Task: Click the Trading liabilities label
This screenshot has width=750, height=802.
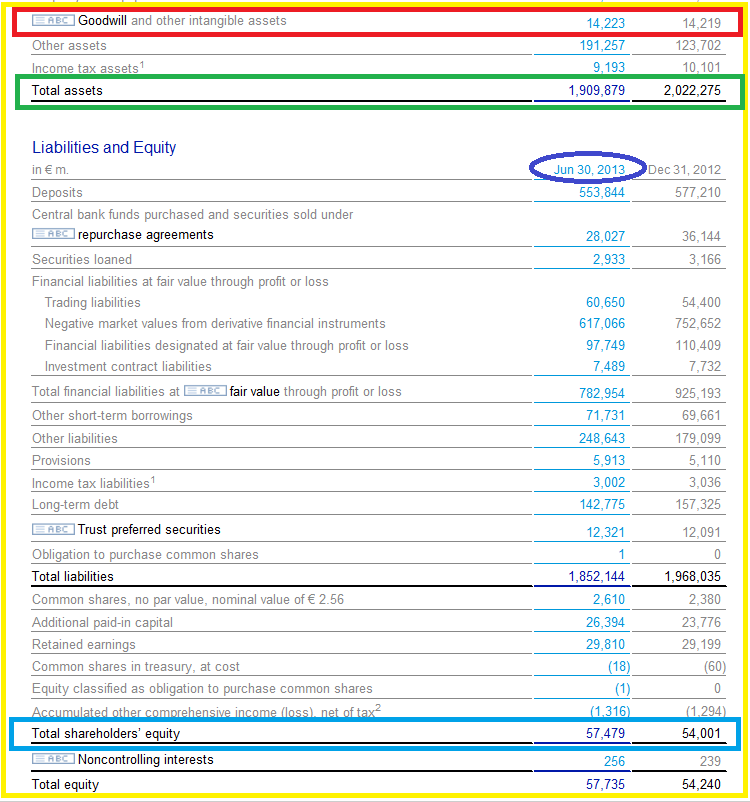Action: coord(93,302)
